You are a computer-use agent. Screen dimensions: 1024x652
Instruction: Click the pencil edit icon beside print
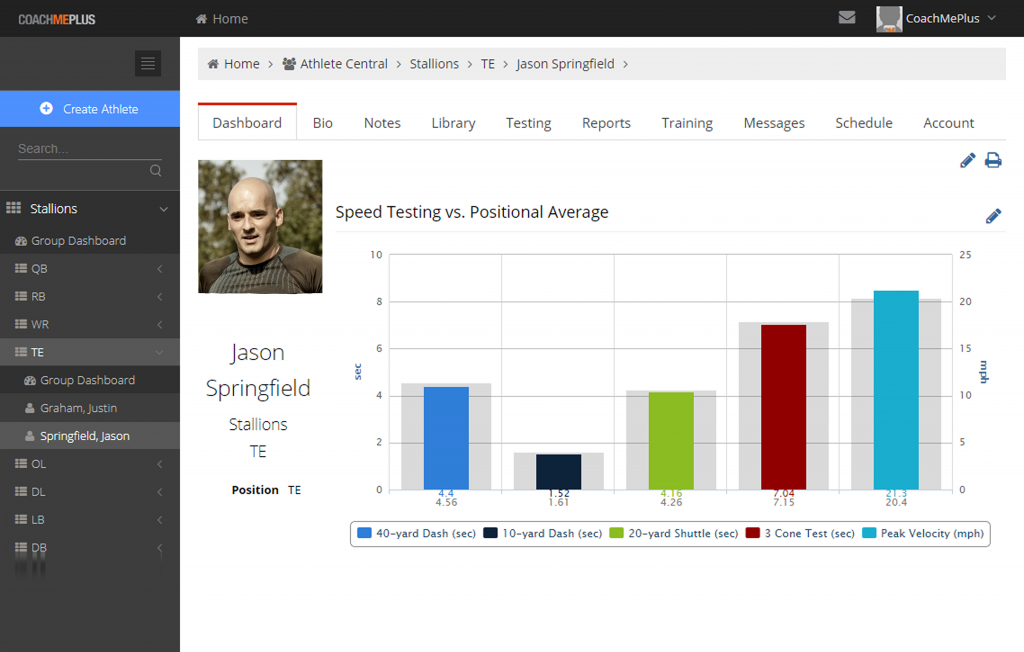point(967,160)
